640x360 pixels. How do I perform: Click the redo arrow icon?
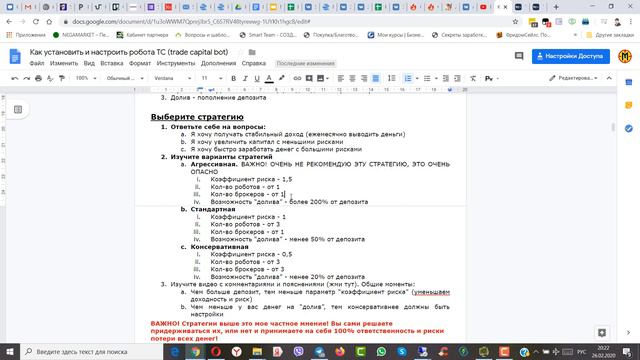coord(27,78)
